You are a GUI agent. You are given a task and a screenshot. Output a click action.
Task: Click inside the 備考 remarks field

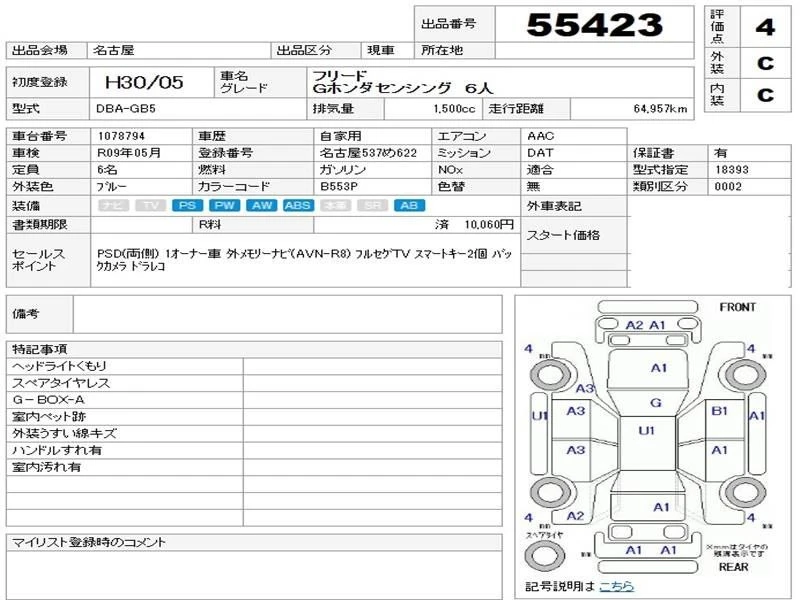pos(288,314)
